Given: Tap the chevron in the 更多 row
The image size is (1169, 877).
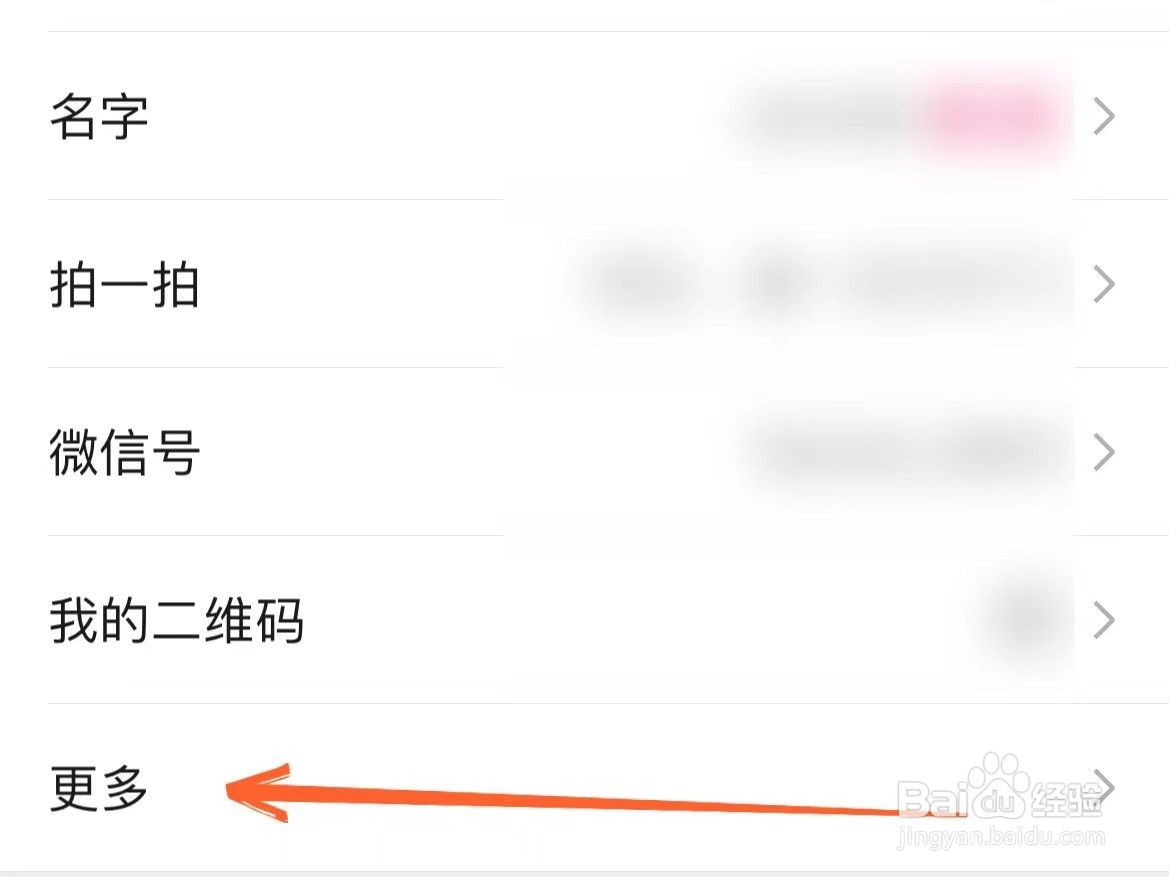Looking at the screenshot, I should coord(1106,788).
